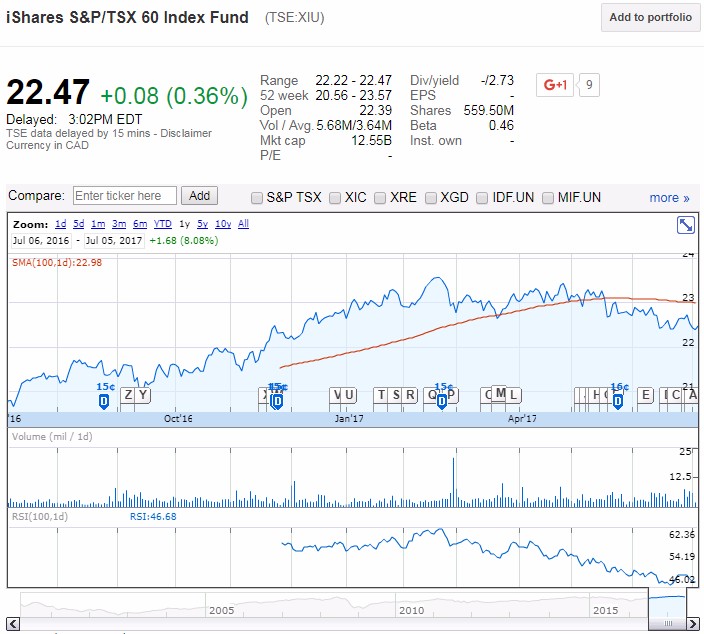Click the 2005 area on overview timeline

coord(221,610)
